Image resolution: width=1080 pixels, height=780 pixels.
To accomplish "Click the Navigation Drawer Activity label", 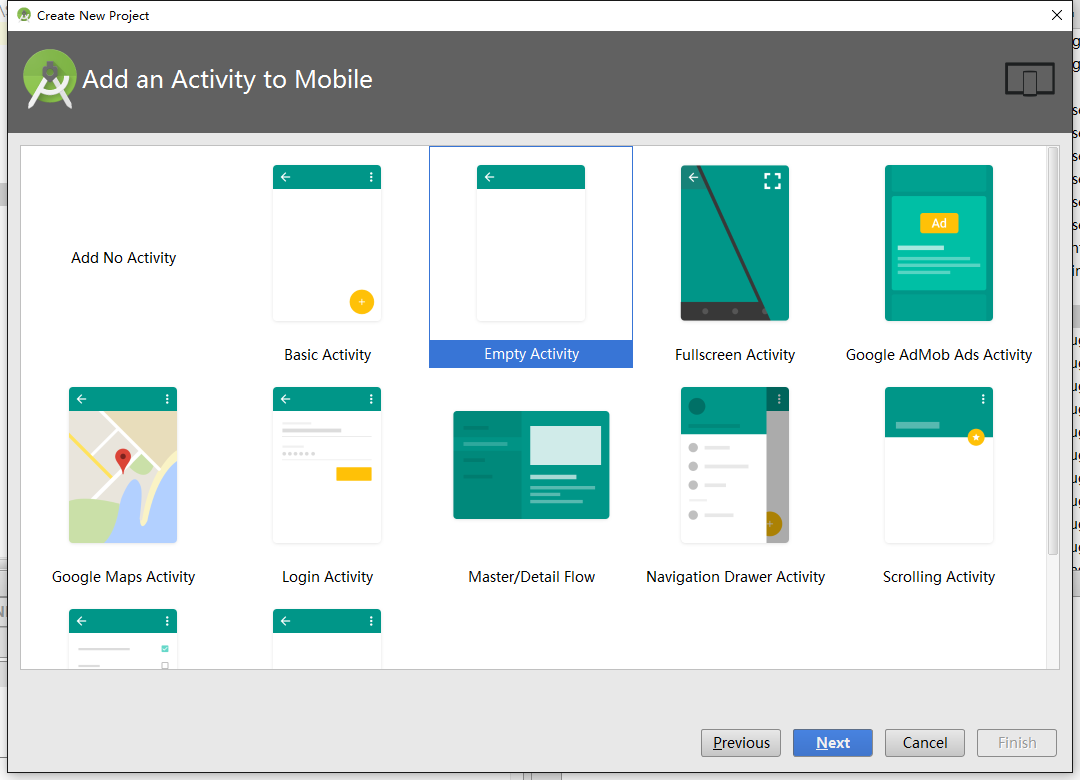I will coord(735,577).
